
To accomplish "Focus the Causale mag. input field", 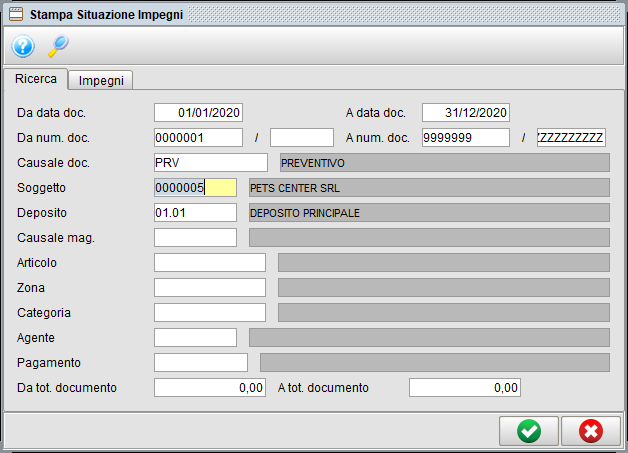I will (x=195, y=237).
